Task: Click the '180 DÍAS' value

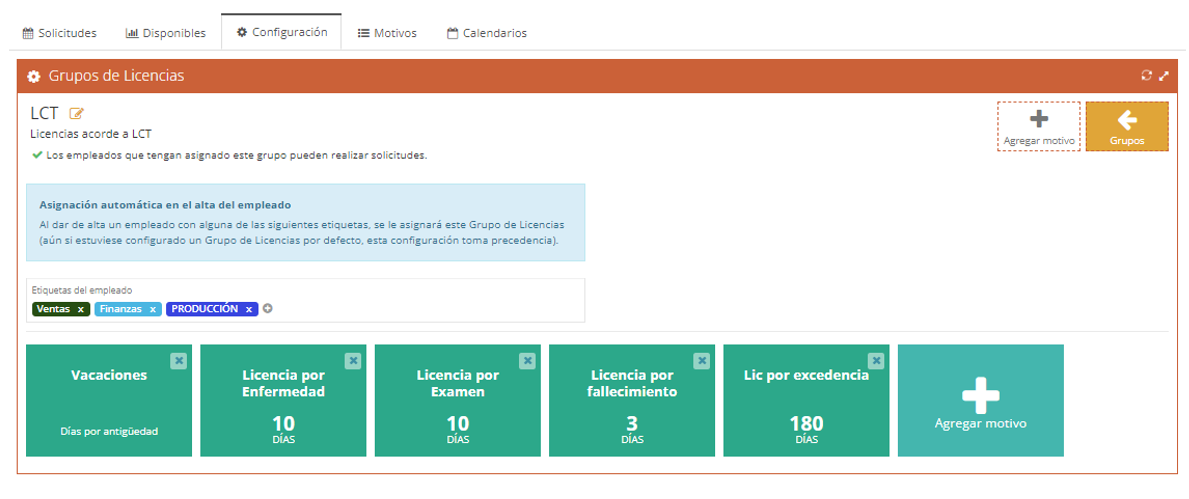Action: [807, 430]
